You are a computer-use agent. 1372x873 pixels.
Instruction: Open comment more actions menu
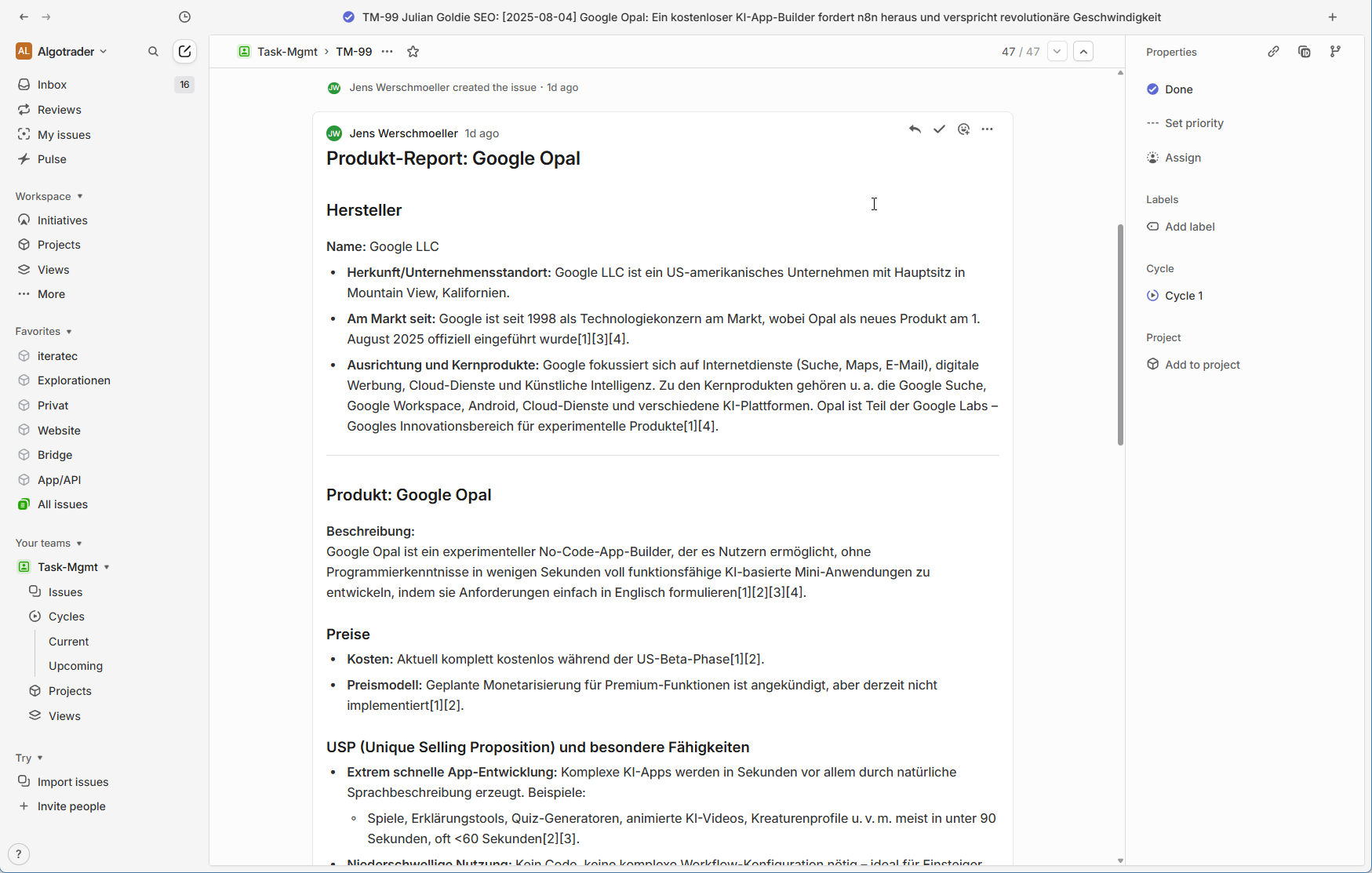[988, 129]
